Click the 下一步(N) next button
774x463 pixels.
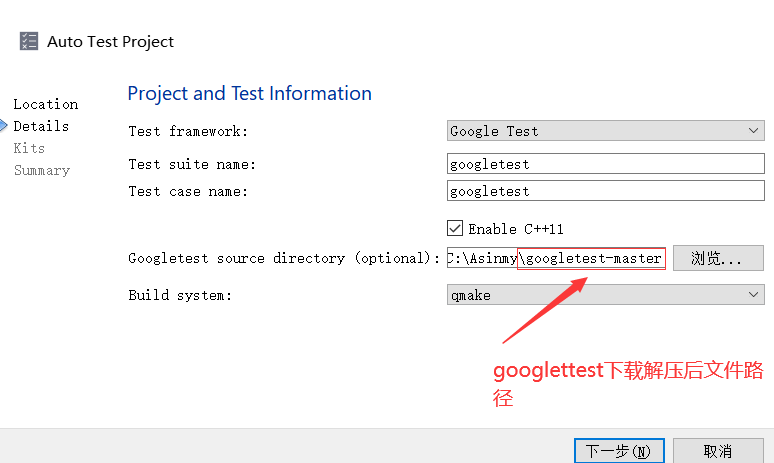pos(619,451)
